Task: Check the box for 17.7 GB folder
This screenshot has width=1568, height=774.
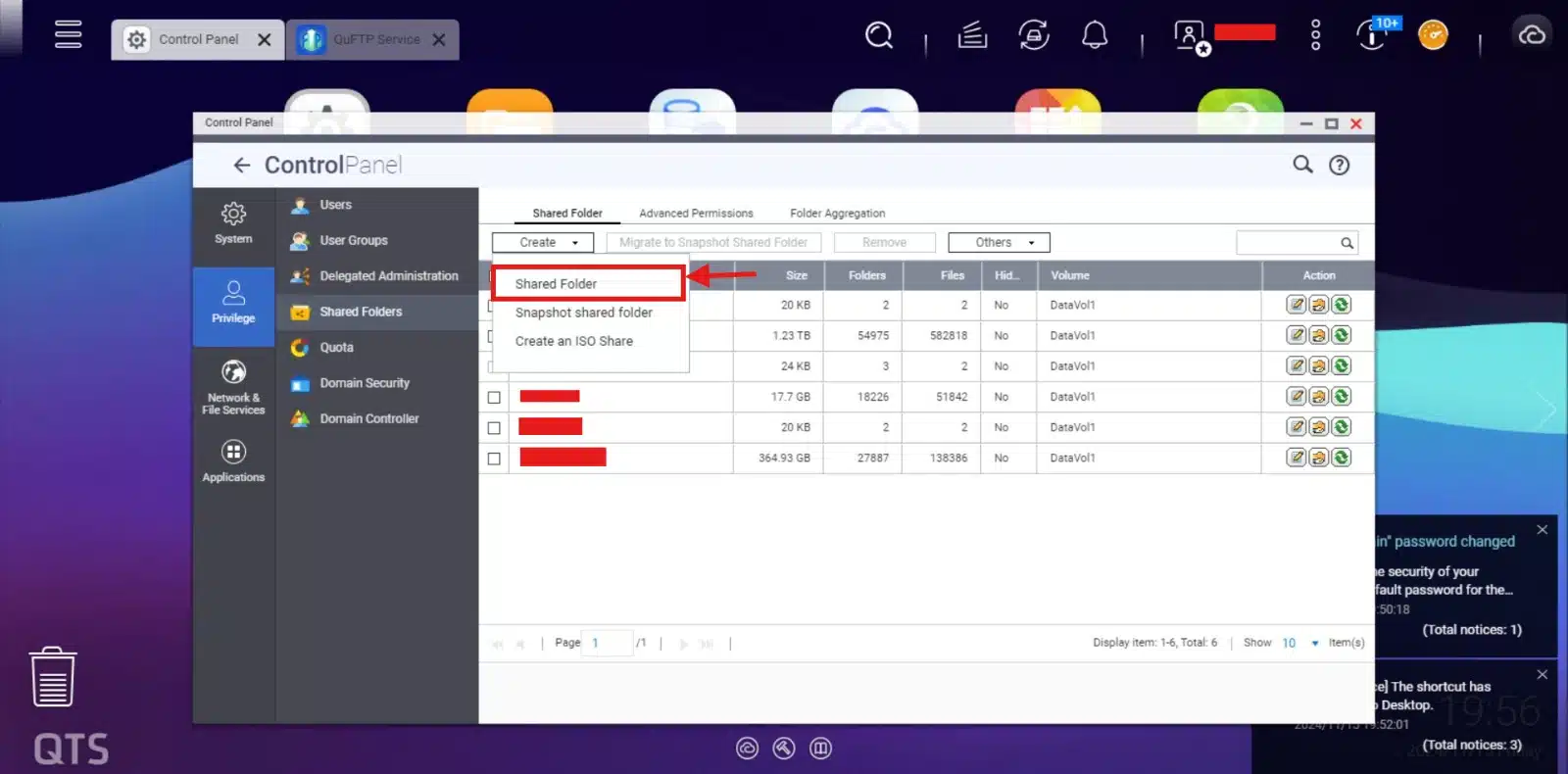Action: click(494, 398)
